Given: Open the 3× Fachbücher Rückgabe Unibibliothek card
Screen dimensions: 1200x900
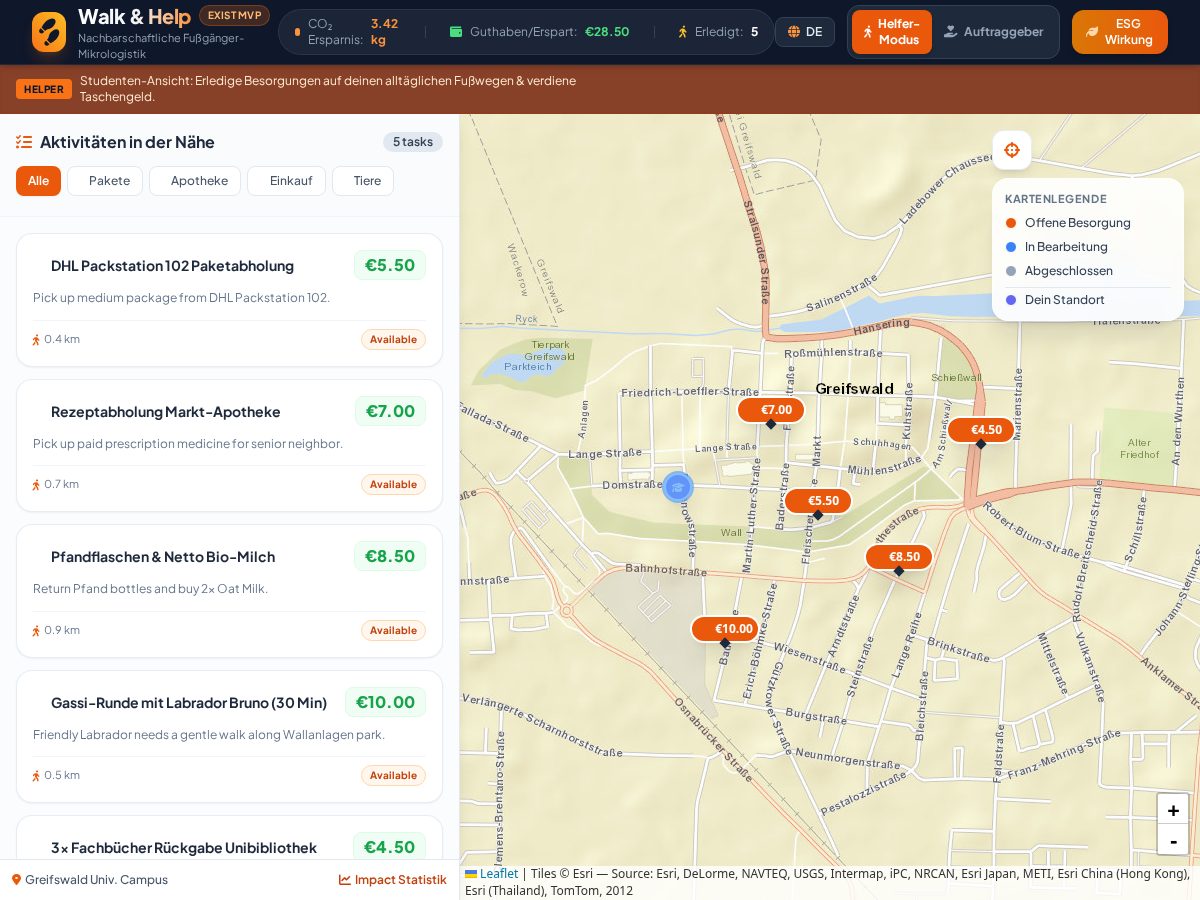Looking at the screenshot, I should tap(229, 838).
